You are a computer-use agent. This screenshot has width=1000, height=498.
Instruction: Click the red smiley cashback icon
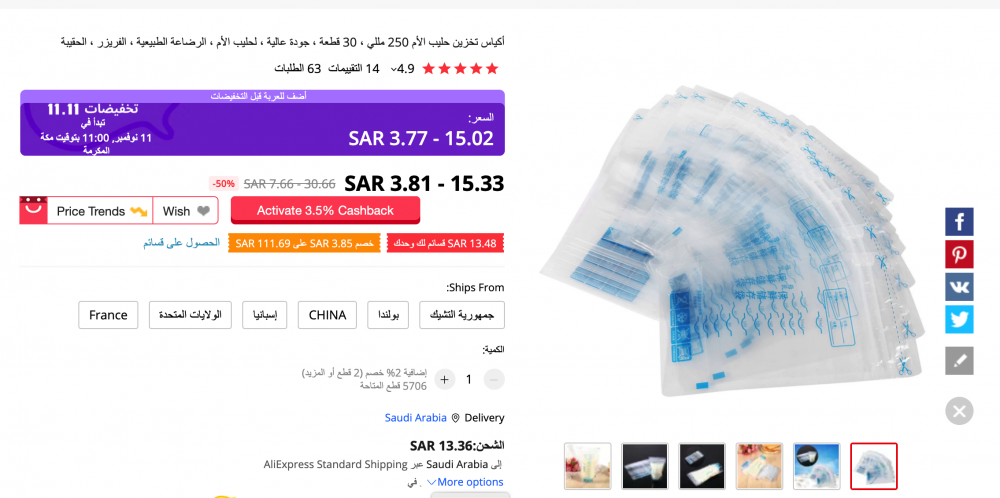[x=33, y=210]
